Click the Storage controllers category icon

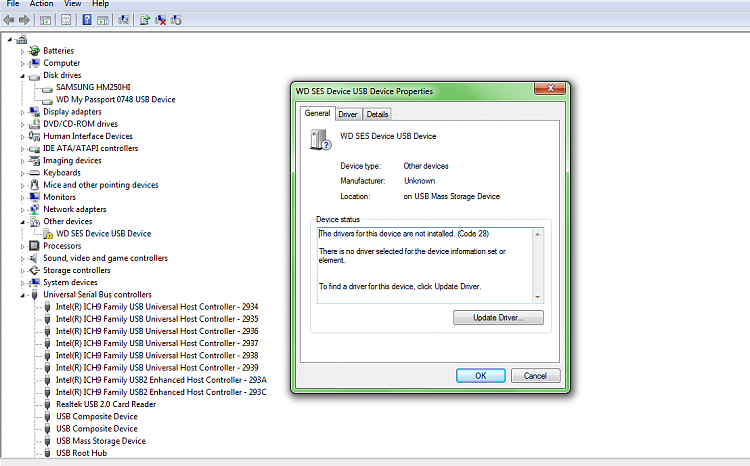(x=34, y=270)
